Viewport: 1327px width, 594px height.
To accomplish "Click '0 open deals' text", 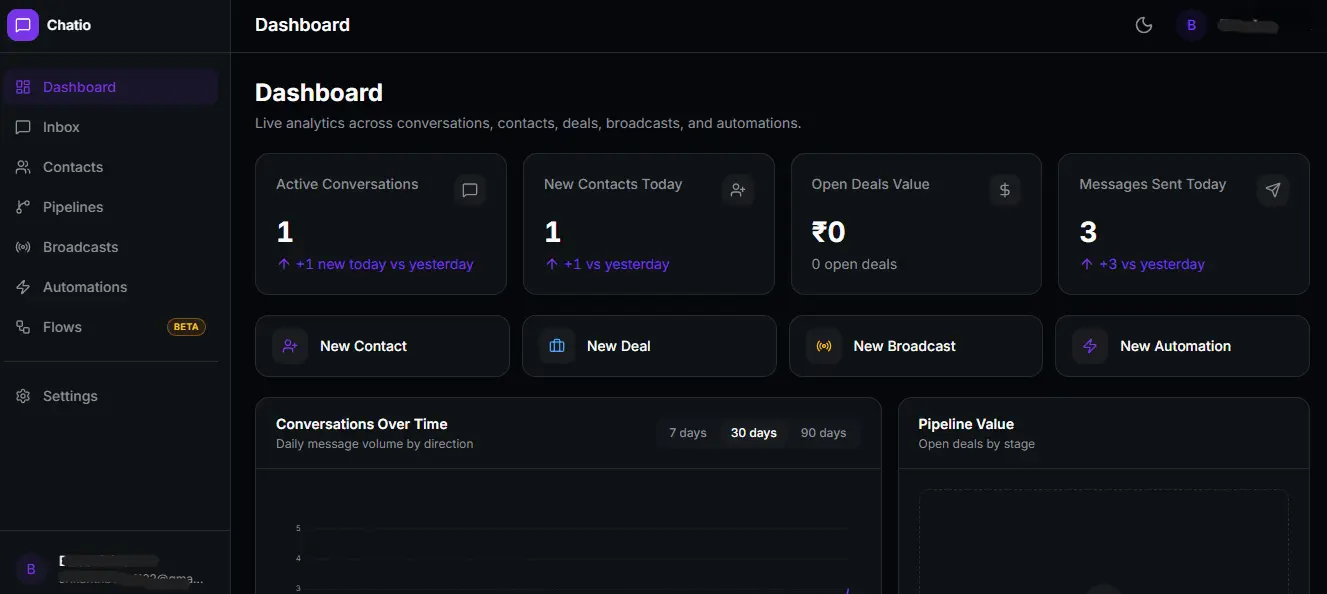I will 854,264.
